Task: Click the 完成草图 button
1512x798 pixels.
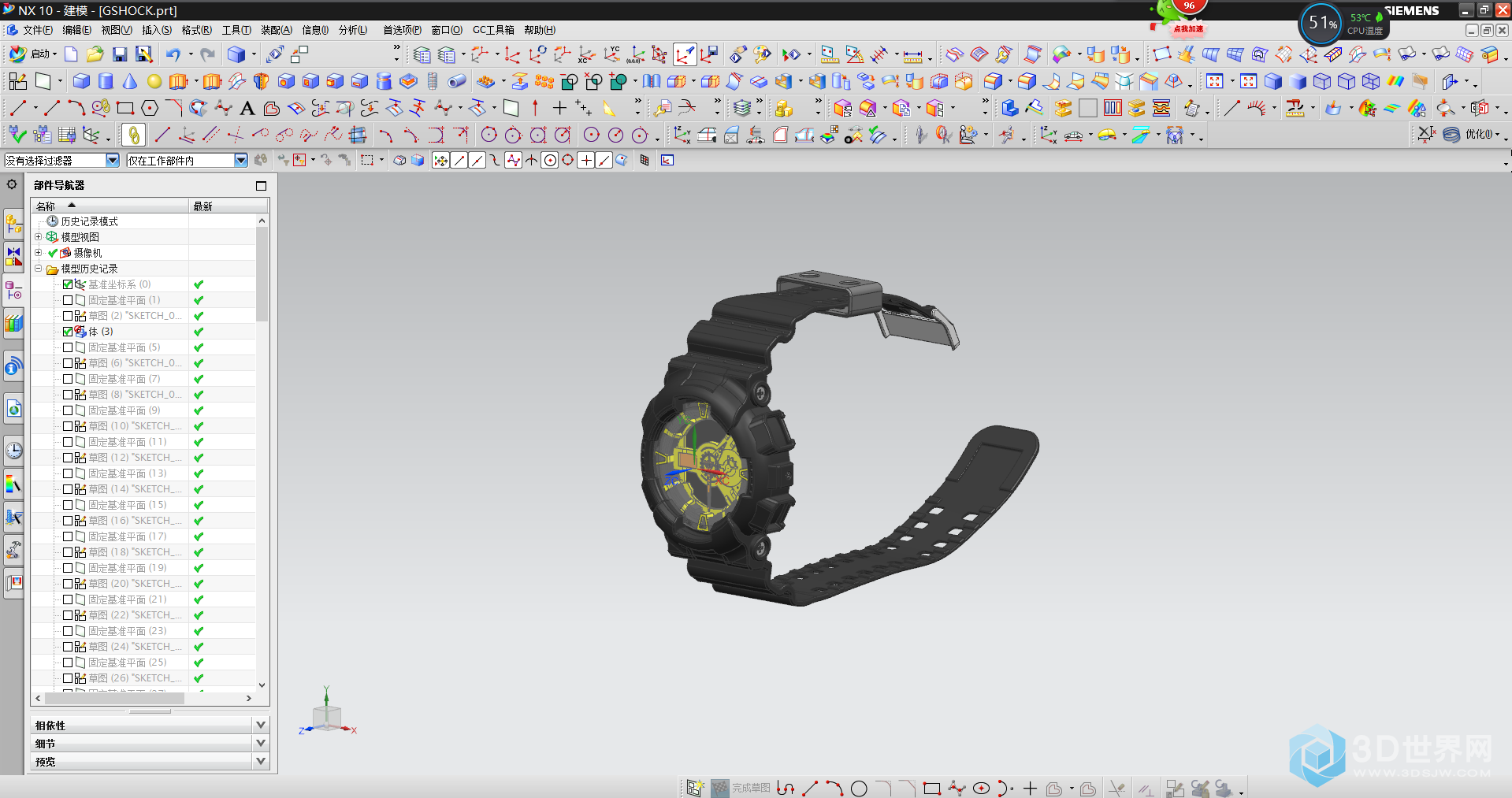Action: pos(741,788)
